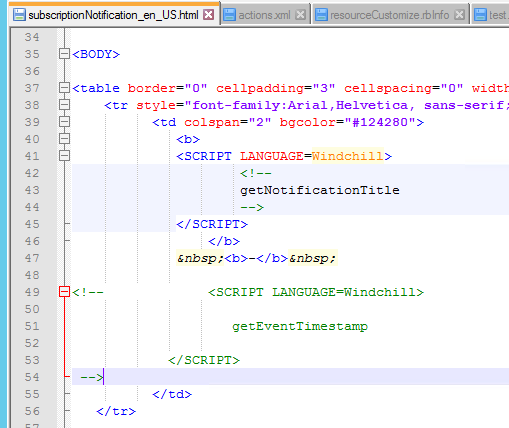Image resolution: width=509 pixels, height=428 pixels.
Task: Close the resourceCustomize.rbInfo tab
Action: (459, 15)
